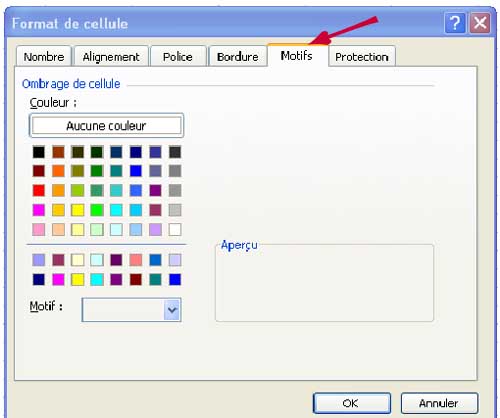Choose the darkest gray swatch
This screenshot has height=418, width=500.
[175, 152]
